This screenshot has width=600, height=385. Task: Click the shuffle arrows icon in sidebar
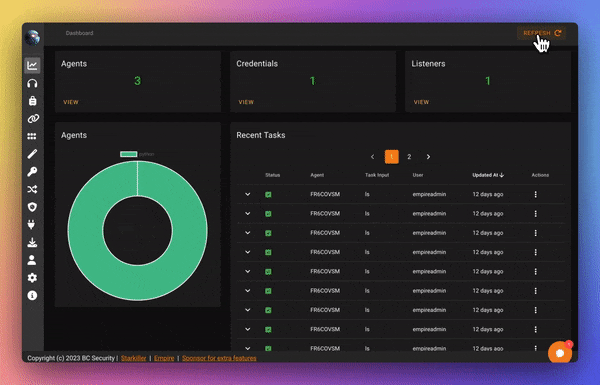[x=32, y=189]
